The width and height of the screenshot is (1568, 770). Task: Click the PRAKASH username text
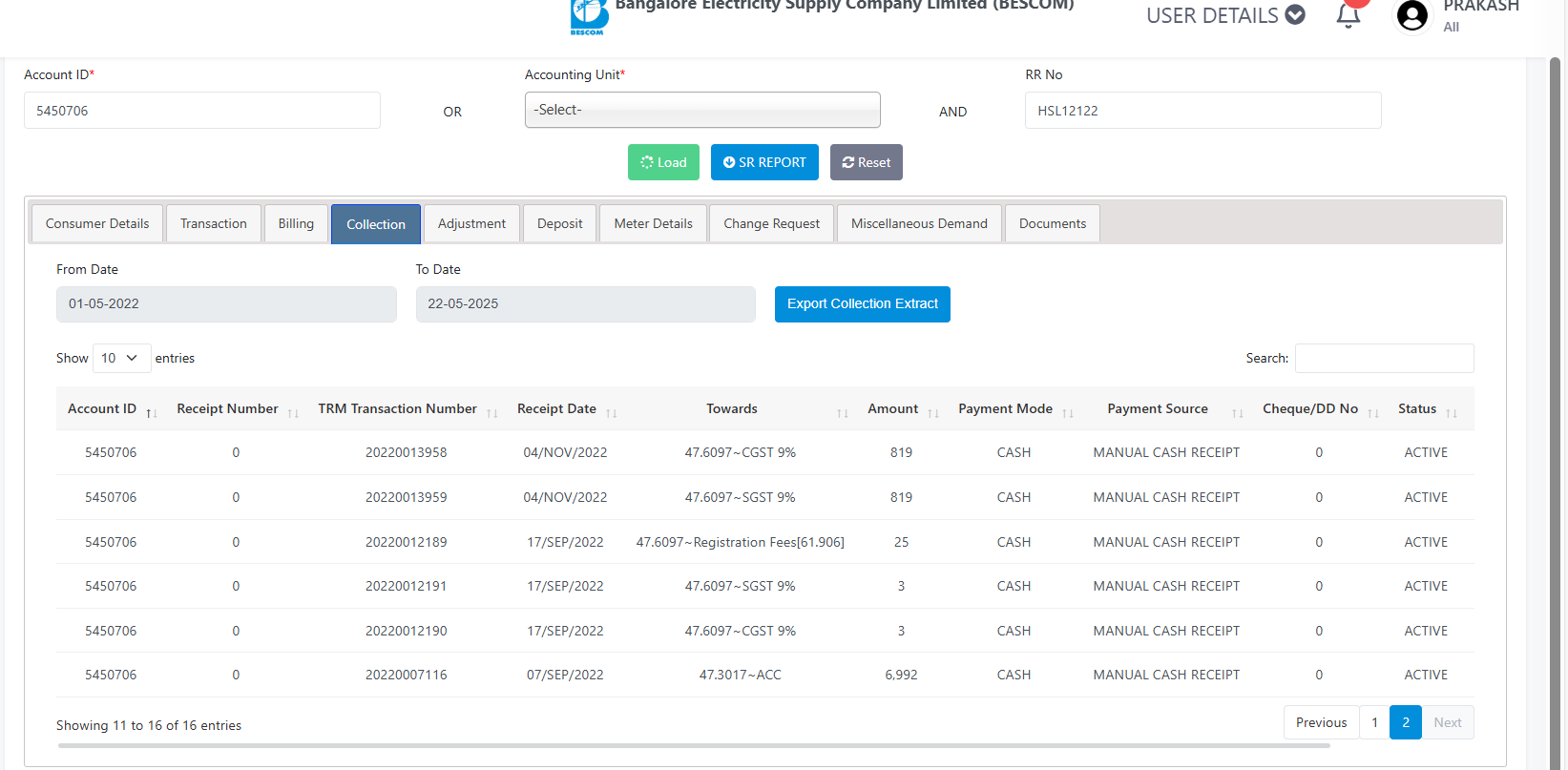point(1480,7)
